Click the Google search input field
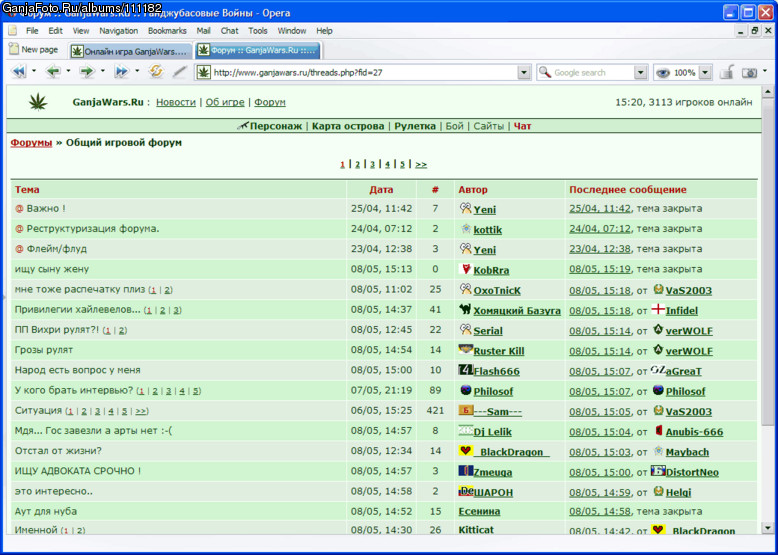The height and width of the screenshot is (555, 778). tap(593, 72)
